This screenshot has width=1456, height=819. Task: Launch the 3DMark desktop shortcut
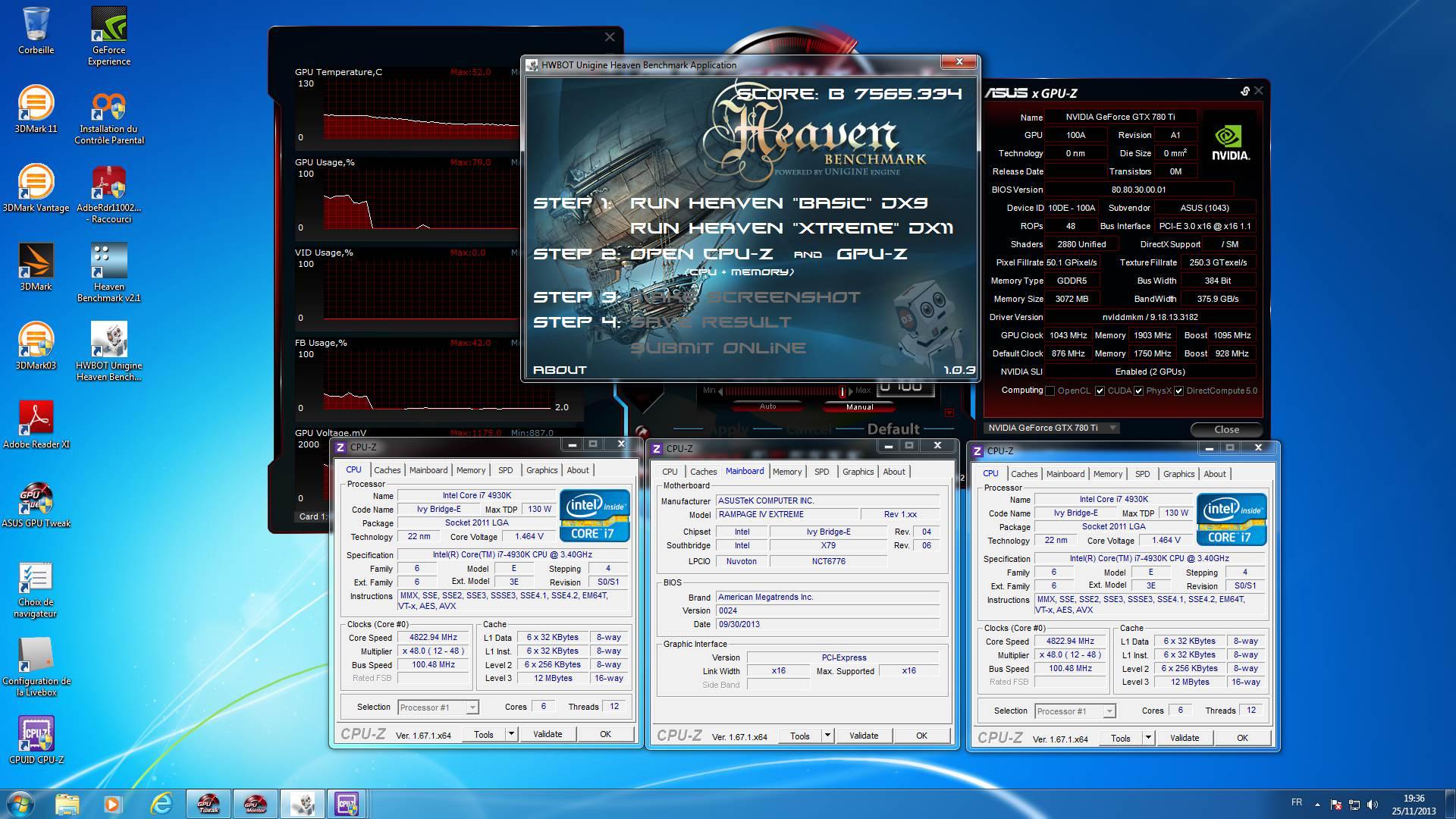pyautogui.click(x=36, y=267)
